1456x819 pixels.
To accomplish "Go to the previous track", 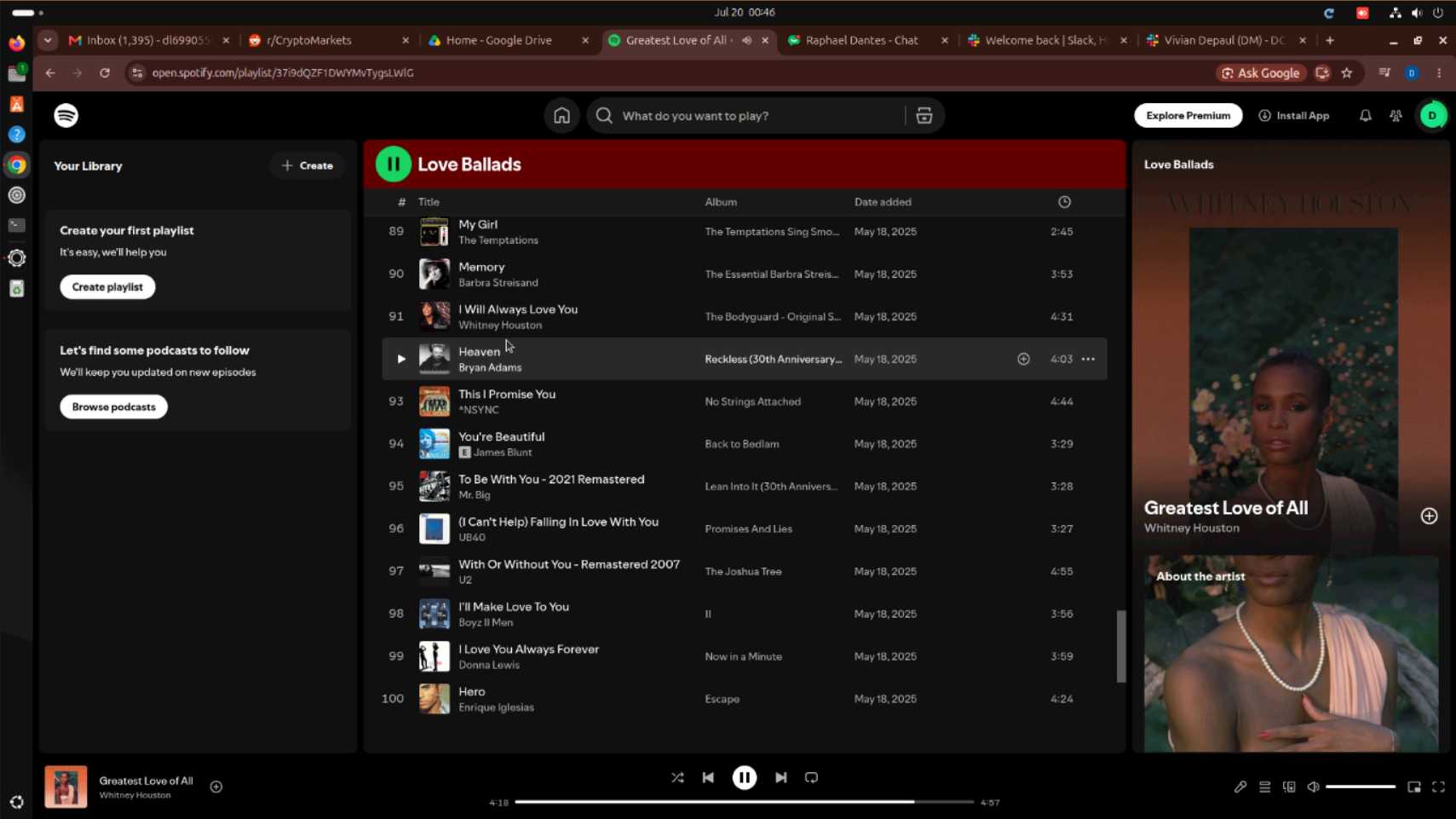I will [708, 777].
